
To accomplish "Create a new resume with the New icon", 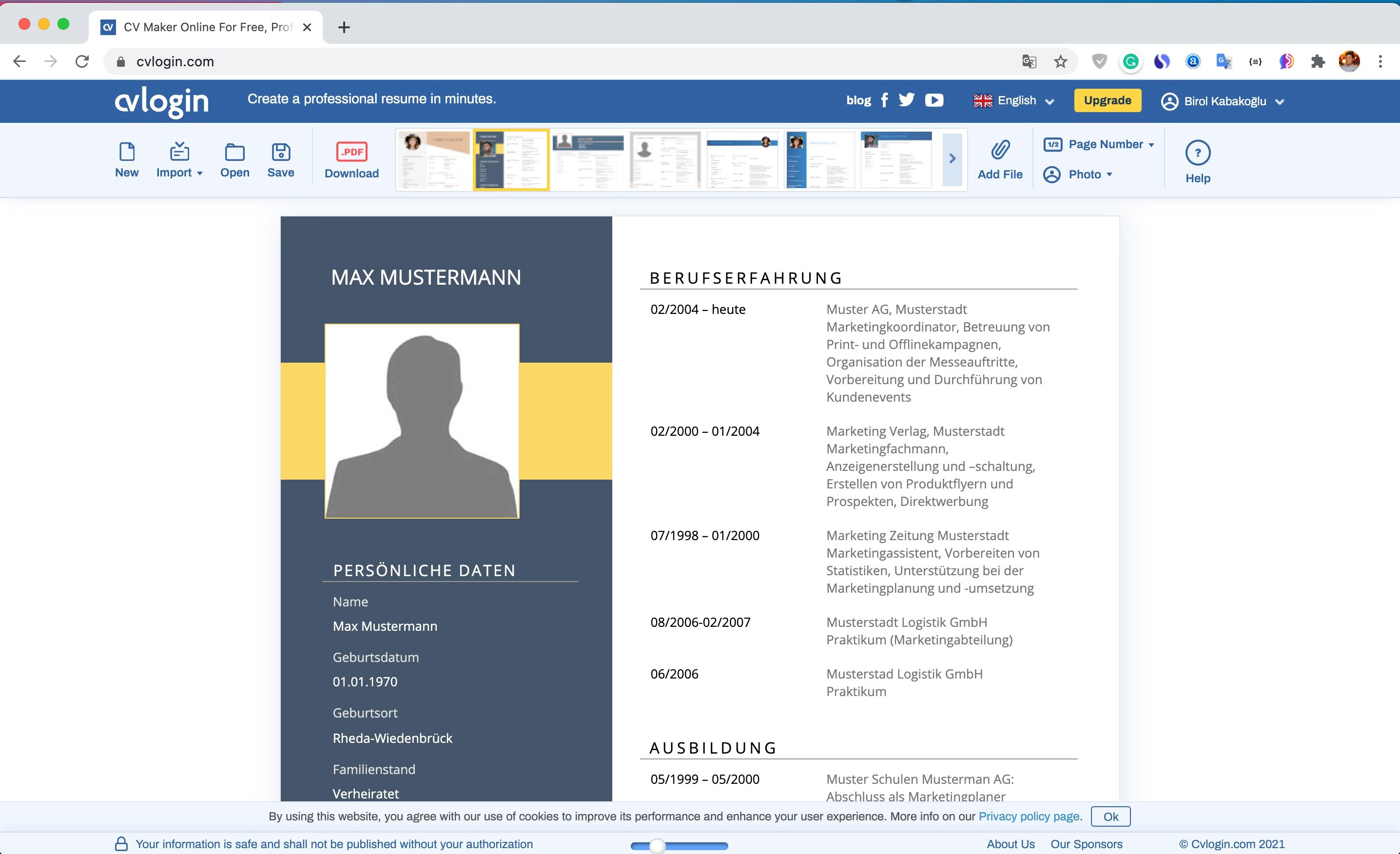I will 126,158.
